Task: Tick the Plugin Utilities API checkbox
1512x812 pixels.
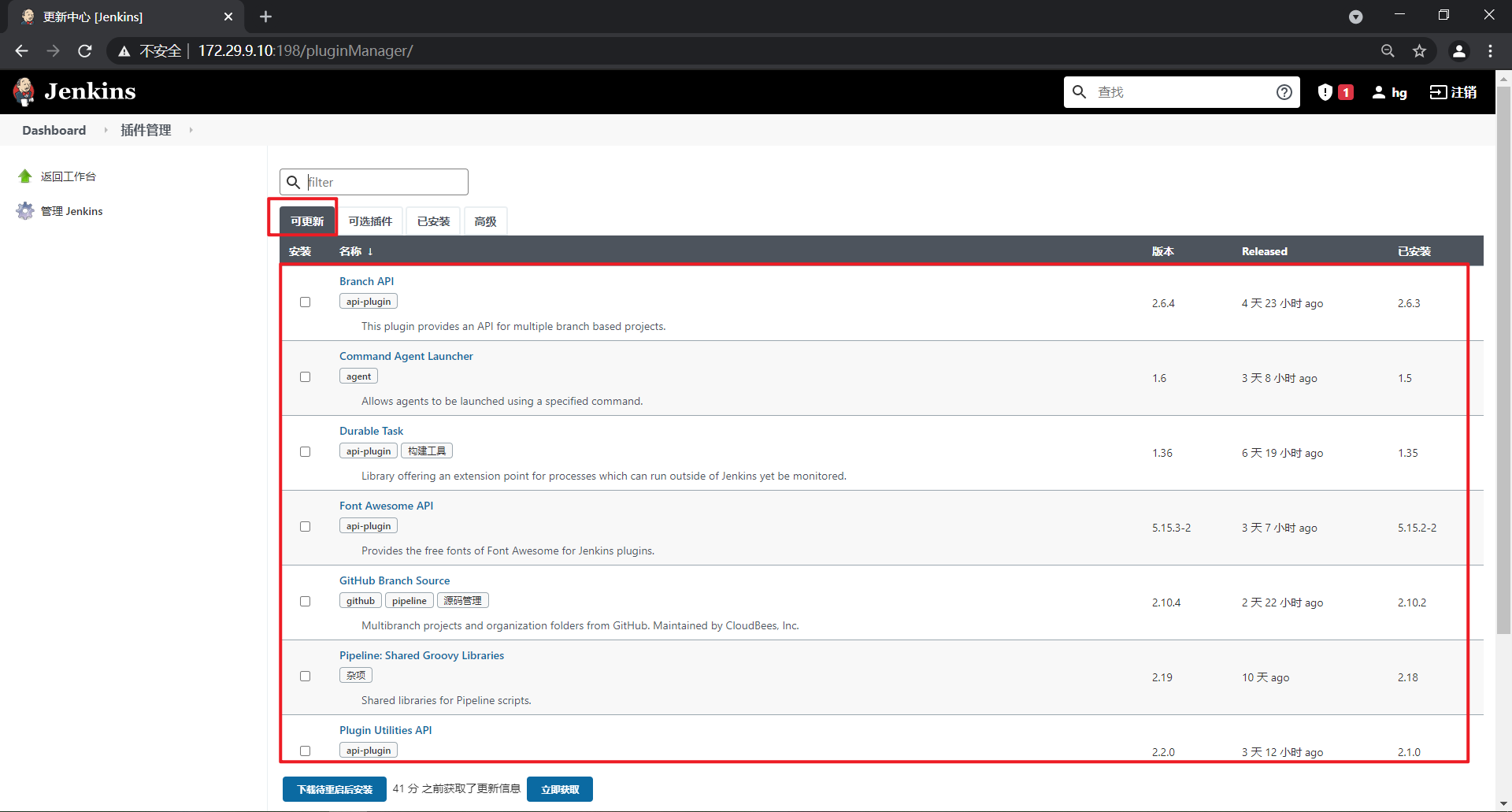Action: (x=305, y=751)
